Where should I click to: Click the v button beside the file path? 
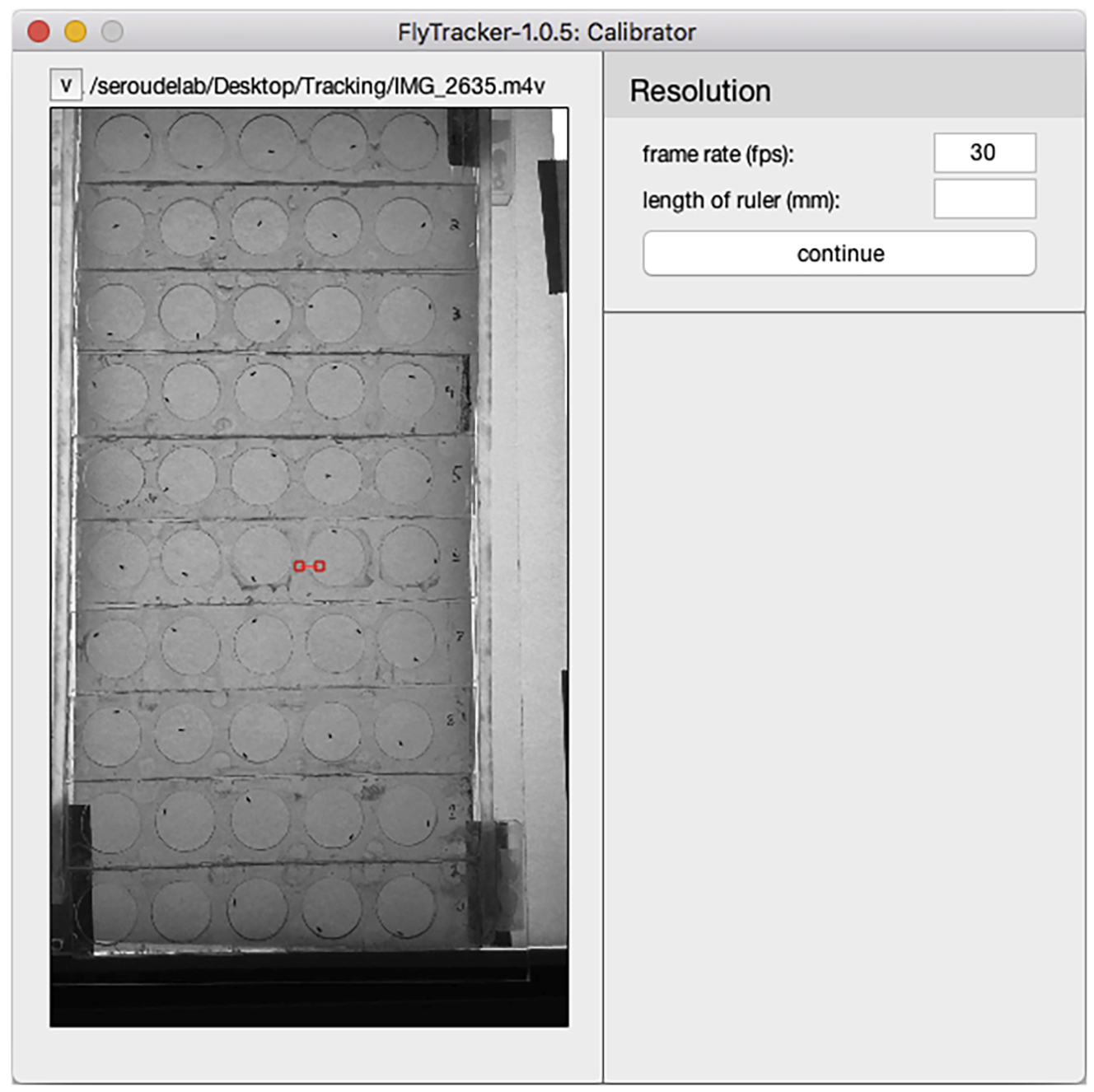pyautogui.click(x=64, y=83)
